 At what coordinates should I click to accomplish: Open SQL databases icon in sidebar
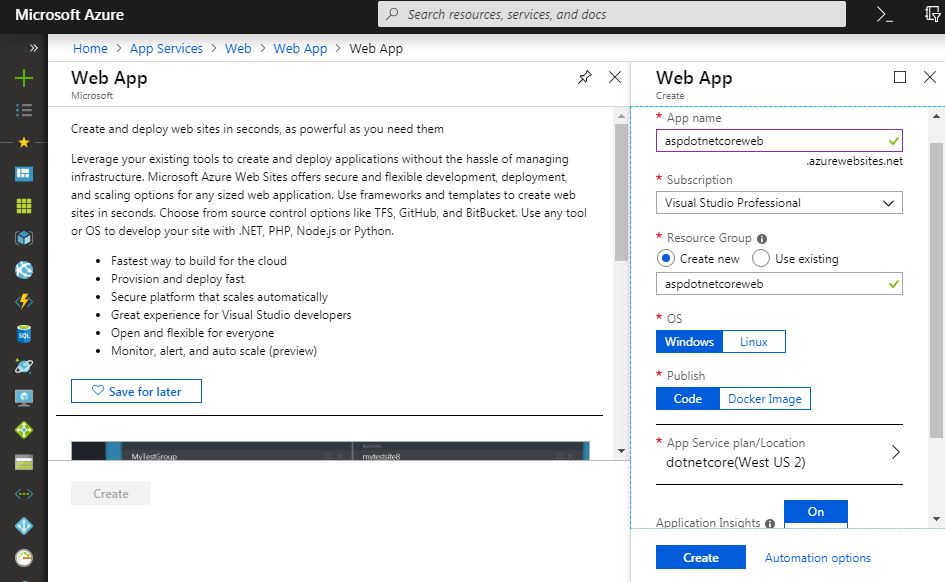[x=24, y=334]
